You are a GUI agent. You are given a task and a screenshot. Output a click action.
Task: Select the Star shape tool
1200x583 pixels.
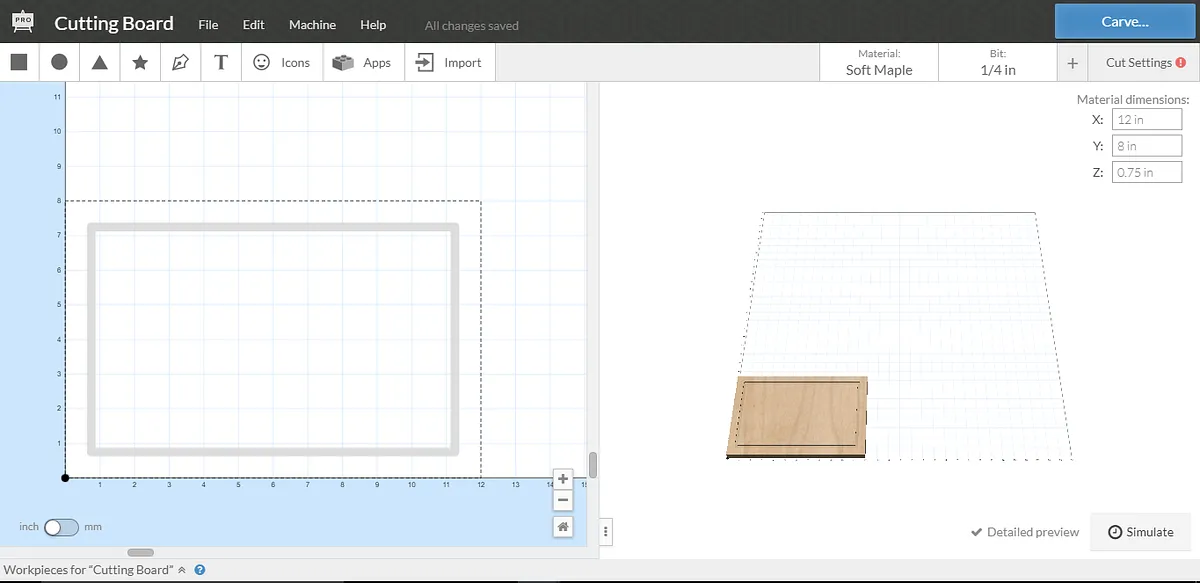(140, 62)
